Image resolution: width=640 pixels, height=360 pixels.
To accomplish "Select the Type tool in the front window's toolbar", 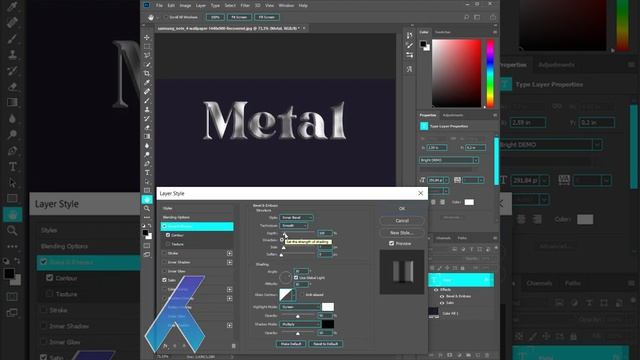I will pyautogui.click(x=147, y=173).
